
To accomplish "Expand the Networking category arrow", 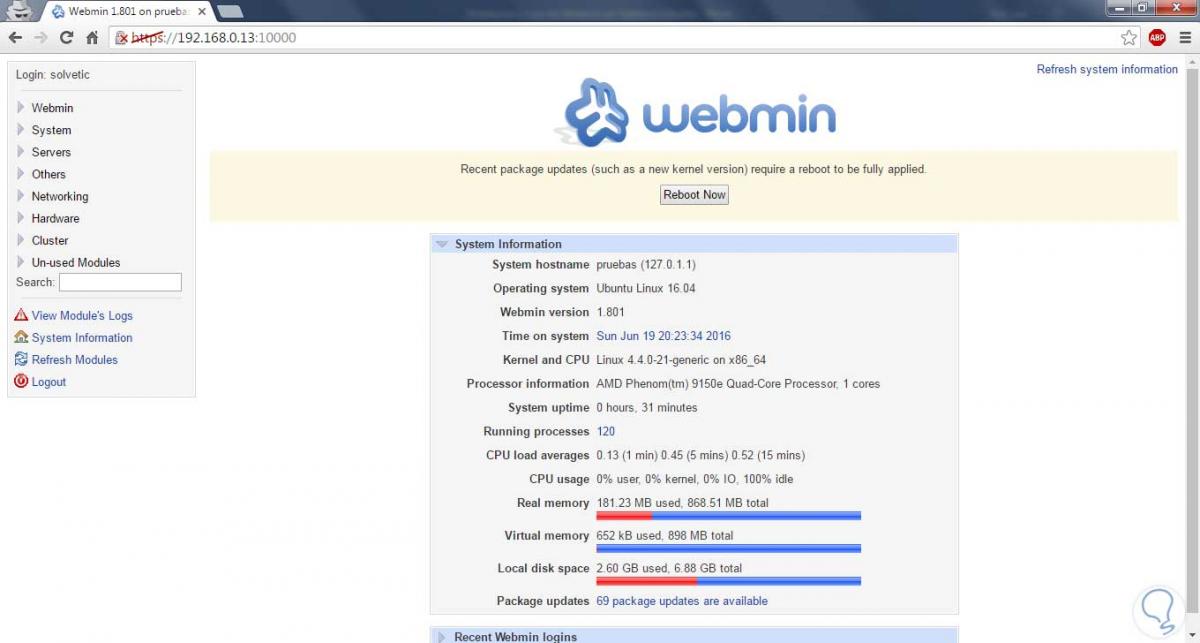I will [21, 195].
